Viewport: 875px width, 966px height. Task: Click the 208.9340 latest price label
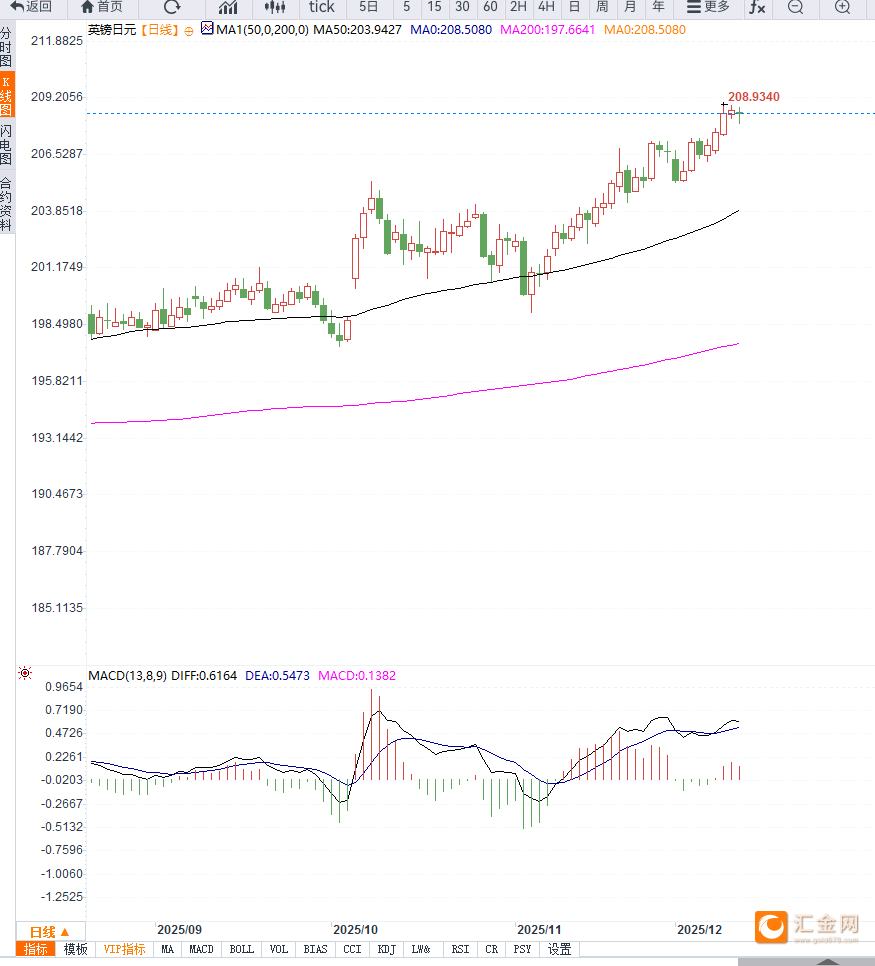[x=754, y=96]
